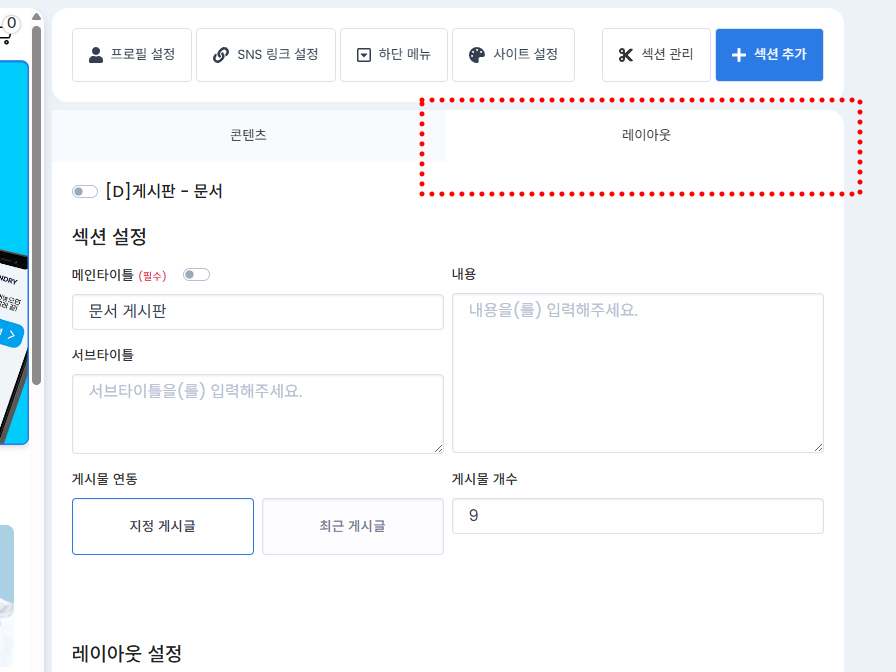Image resolution: width=896 pixels, height=672 pixels.
Task: Switch to the 콘텐츠 tab
Action: pyautogui.click(x=246, y=135)
